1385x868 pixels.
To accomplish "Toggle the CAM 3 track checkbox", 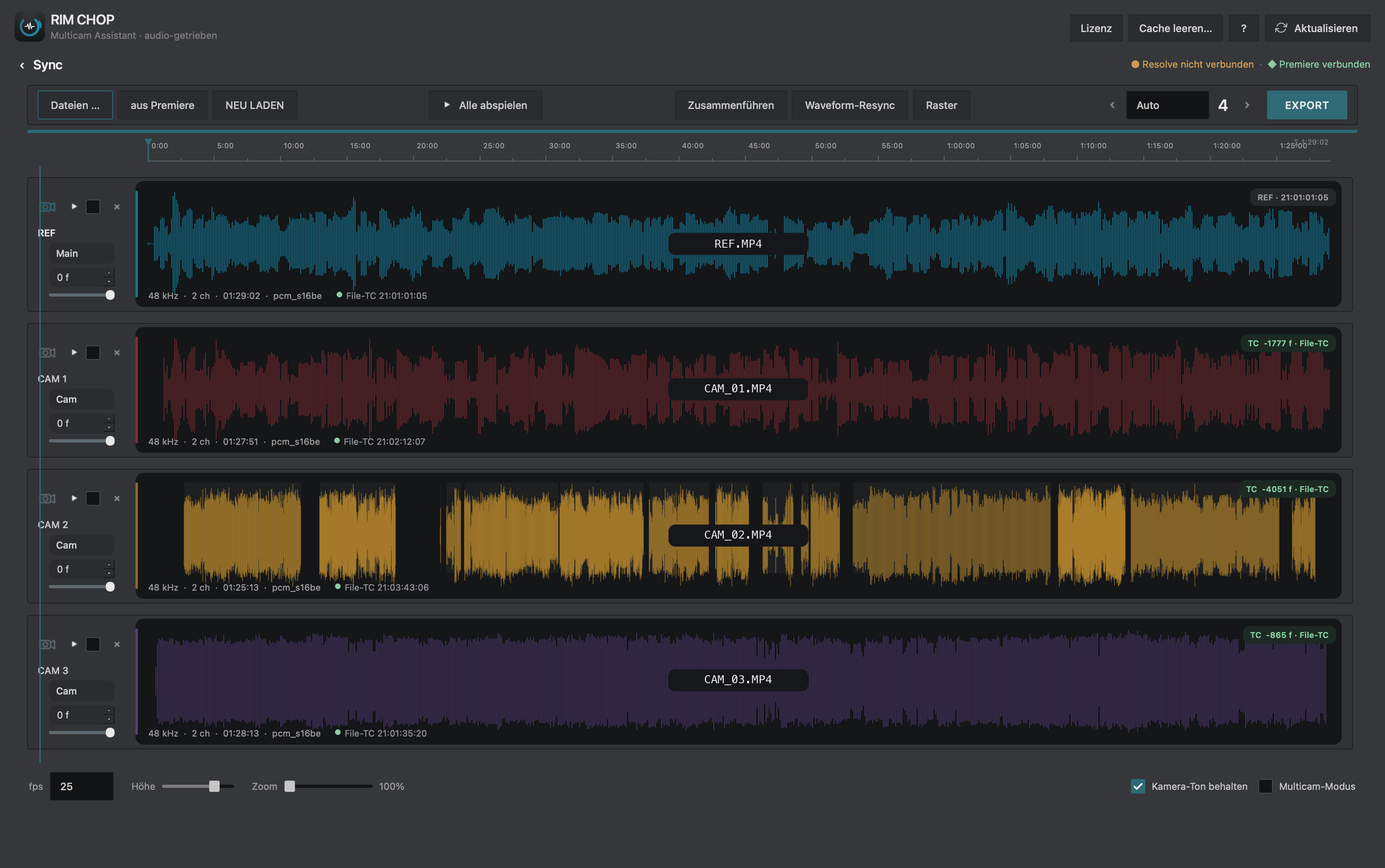I will pyautogui.click(x=93, y=644).
